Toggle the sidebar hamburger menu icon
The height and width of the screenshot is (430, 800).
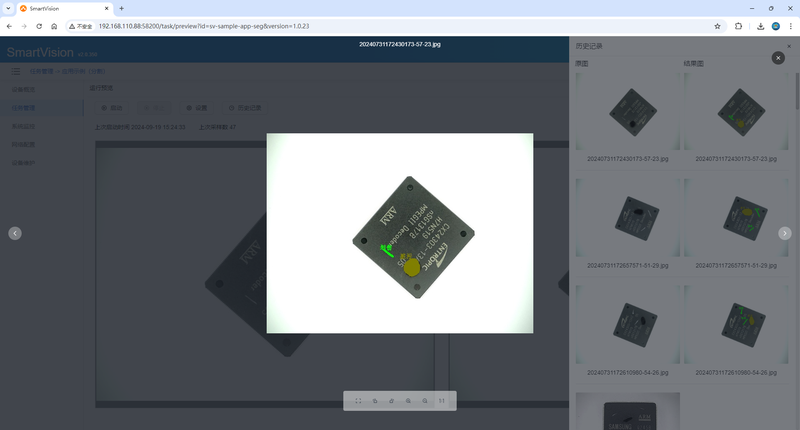(x=16, y=71)
